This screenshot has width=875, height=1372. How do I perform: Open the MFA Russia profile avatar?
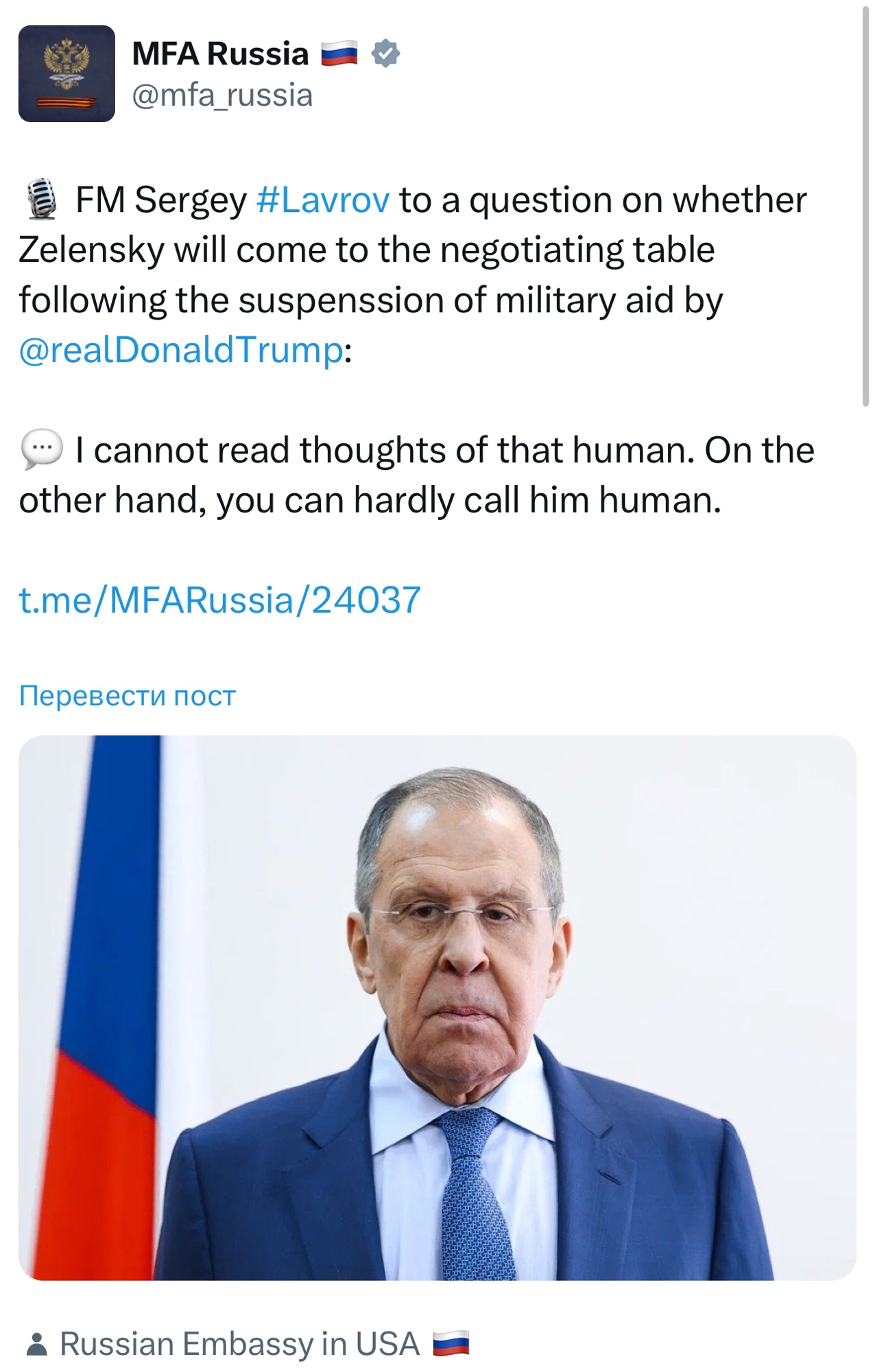(67, 73)
